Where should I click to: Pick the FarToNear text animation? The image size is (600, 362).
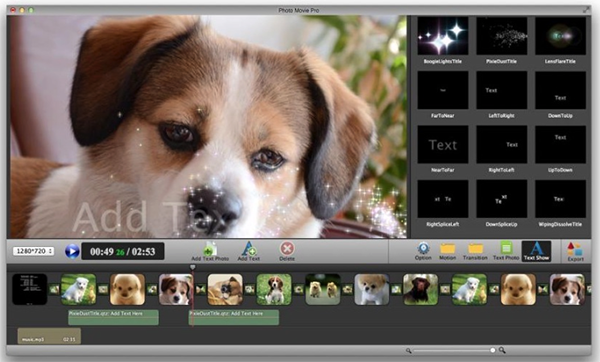(443, 90)
